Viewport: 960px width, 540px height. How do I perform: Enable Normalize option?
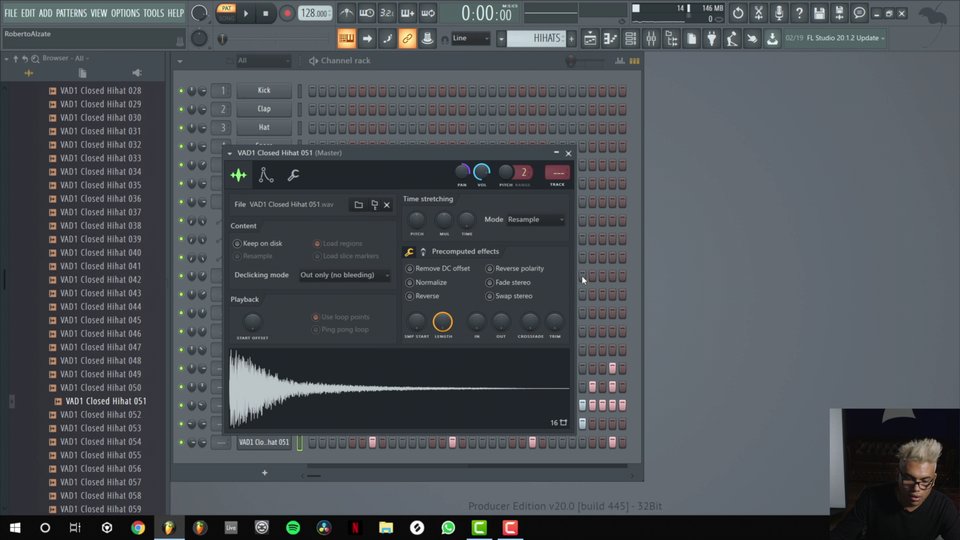426,283
